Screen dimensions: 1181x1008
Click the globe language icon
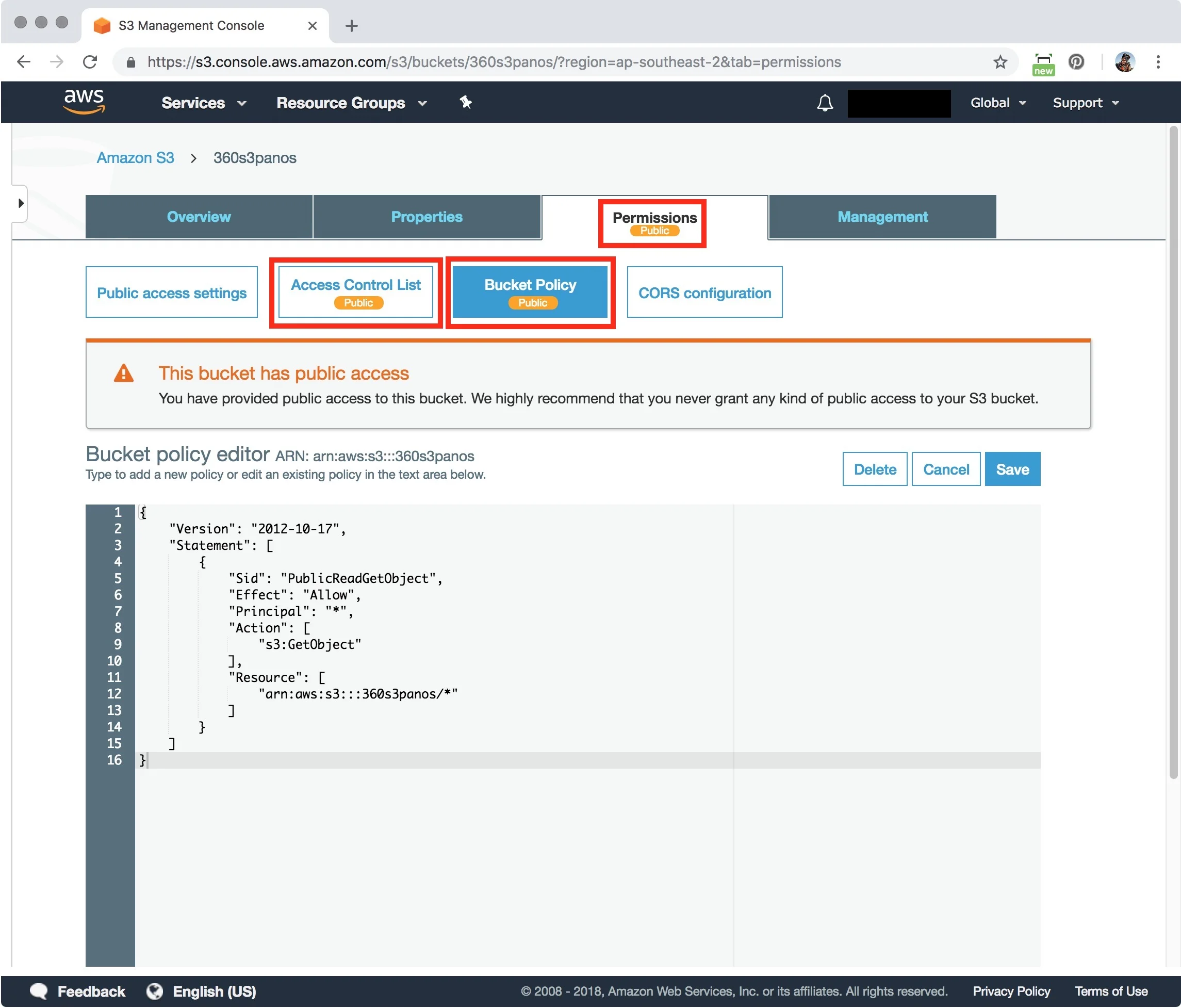coord(154,991)
